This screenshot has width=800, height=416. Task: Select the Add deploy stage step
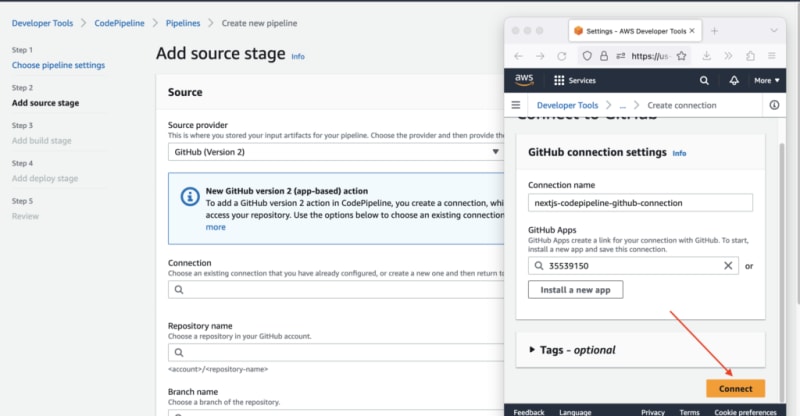45,178
